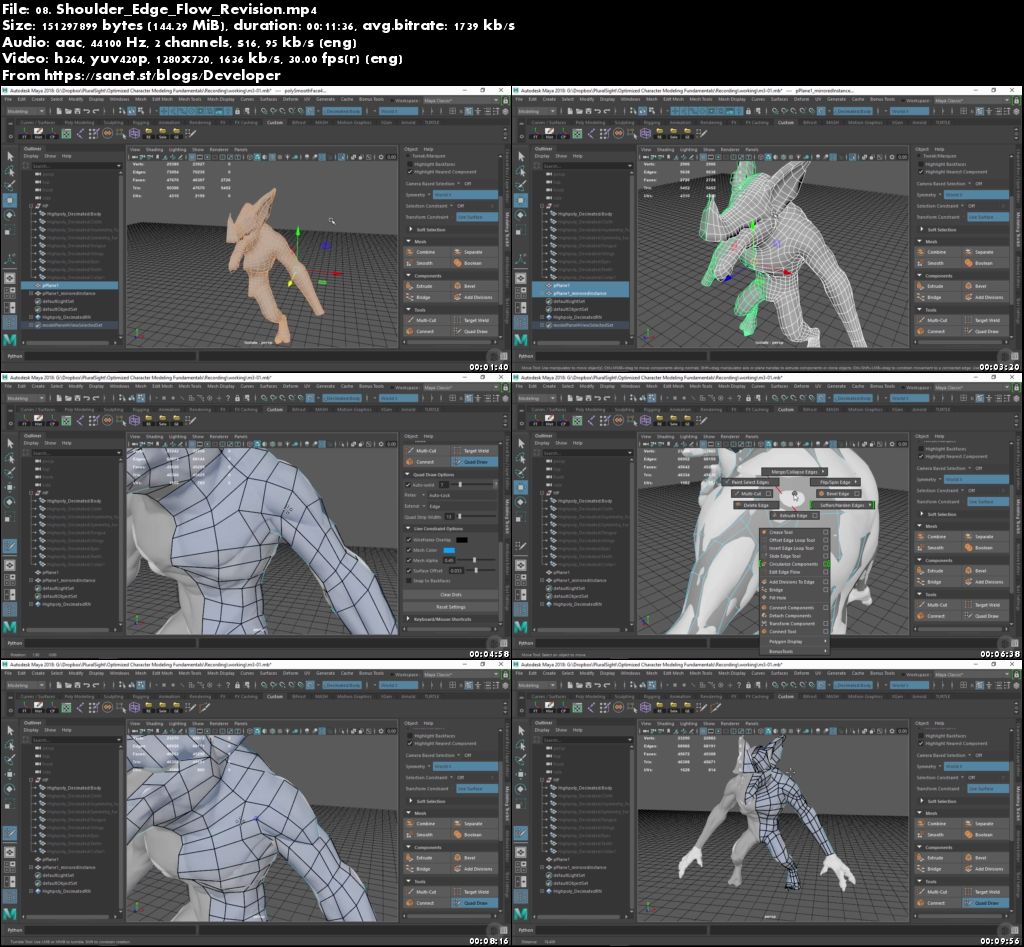Click Reset Settings in the 00:04:58 frame
This screenshot has width=1024, height=947.
451,607
